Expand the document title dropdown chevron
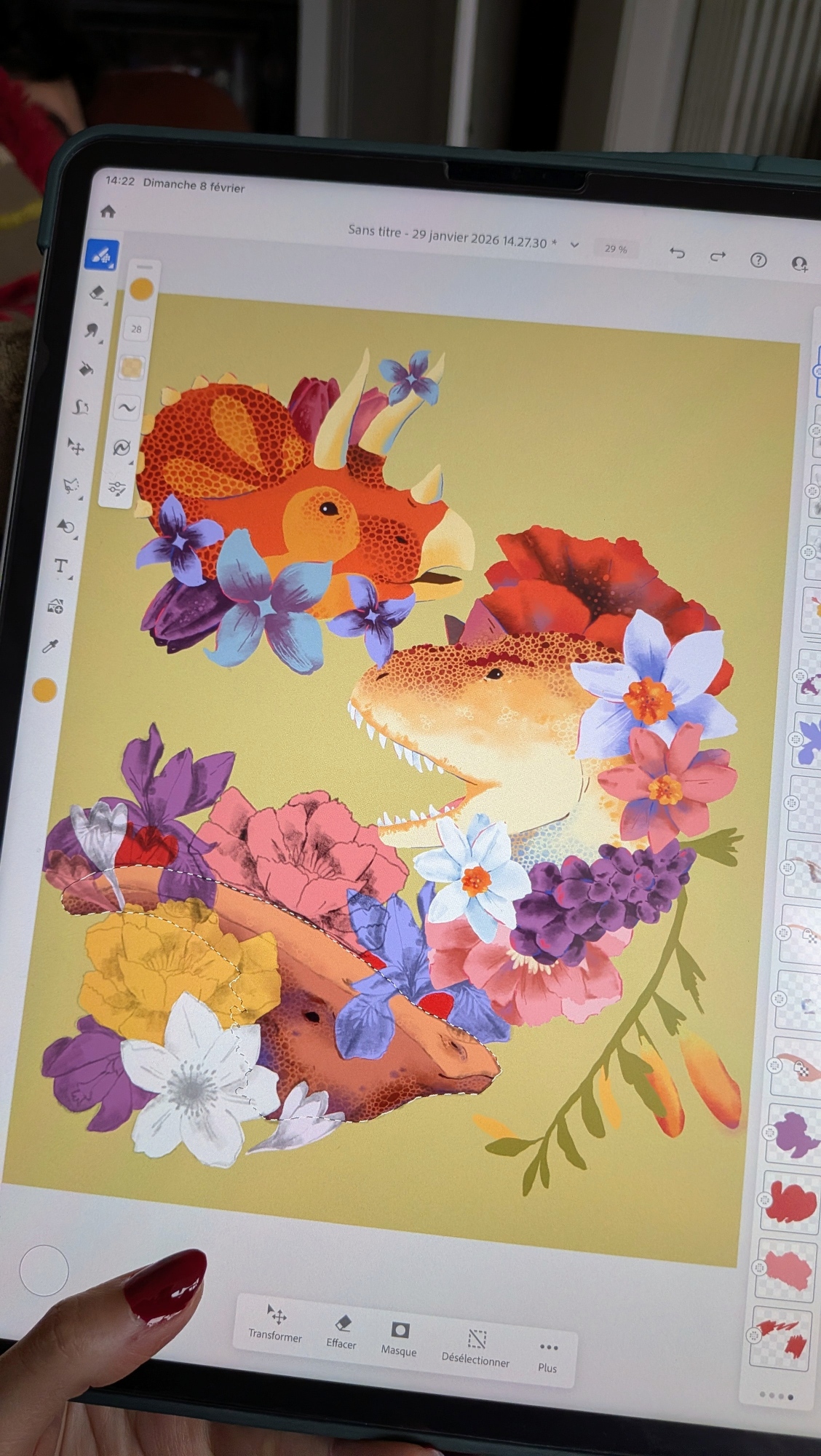 tap(574, 245)
